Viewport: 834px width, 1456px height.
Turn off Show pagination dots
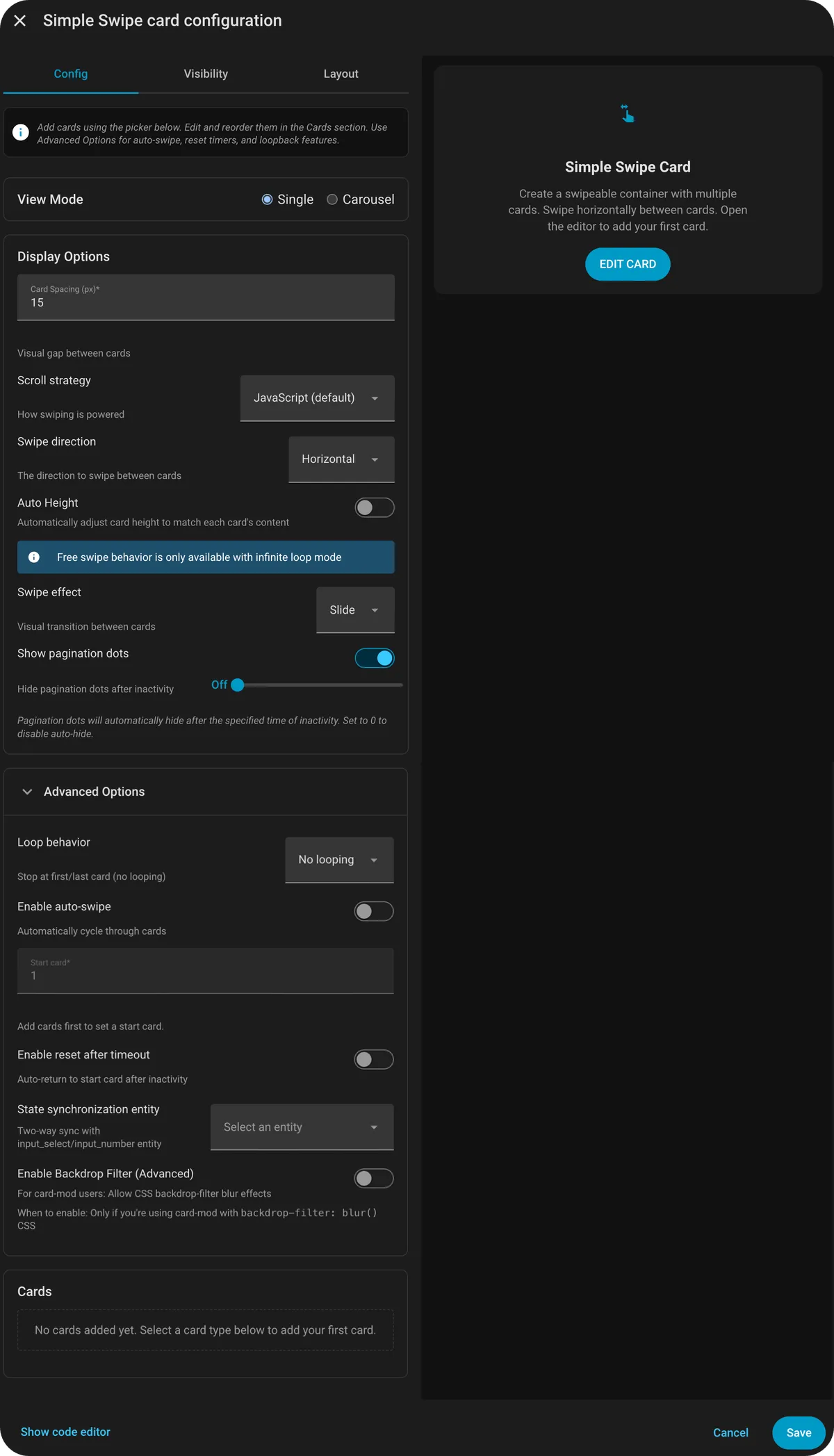375,658
